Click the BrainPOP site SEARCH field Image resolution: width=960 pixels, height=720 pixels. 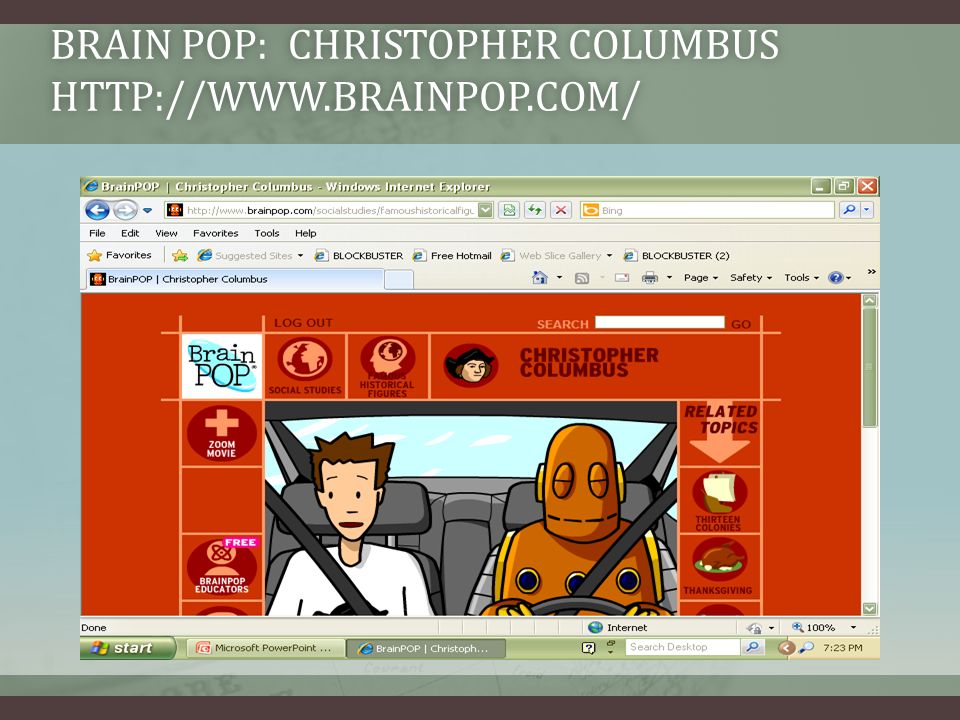(659, 323)
